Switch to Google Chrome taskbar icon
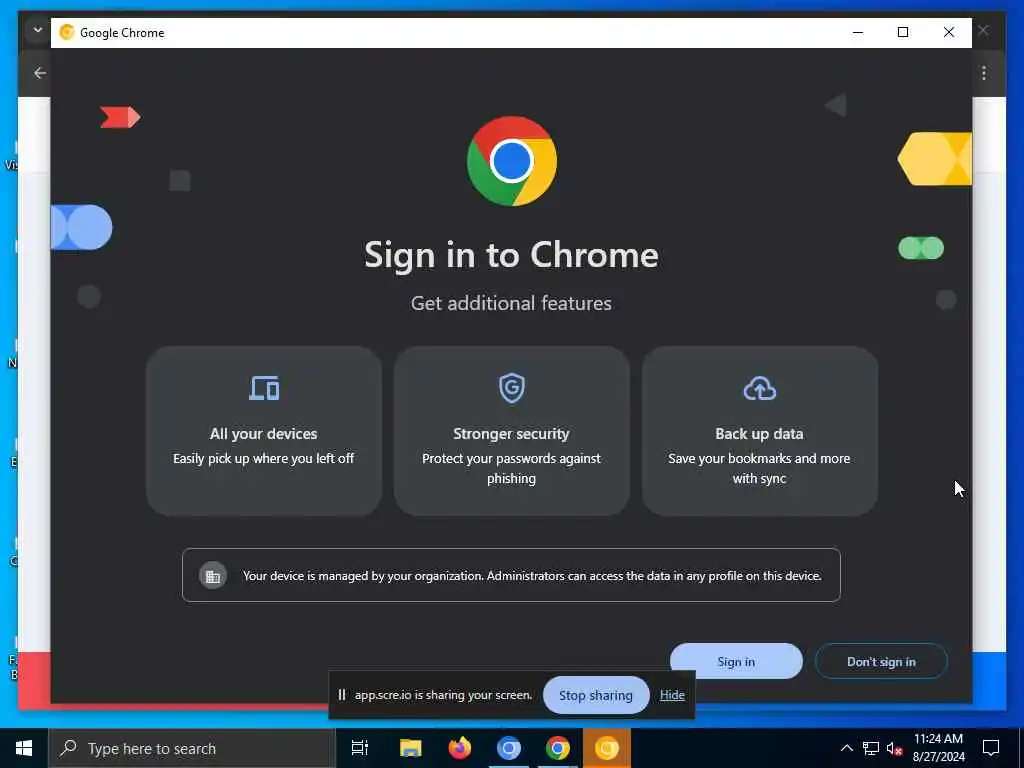Viewport: 1024px width, 768px height. (x=558, y=748)
